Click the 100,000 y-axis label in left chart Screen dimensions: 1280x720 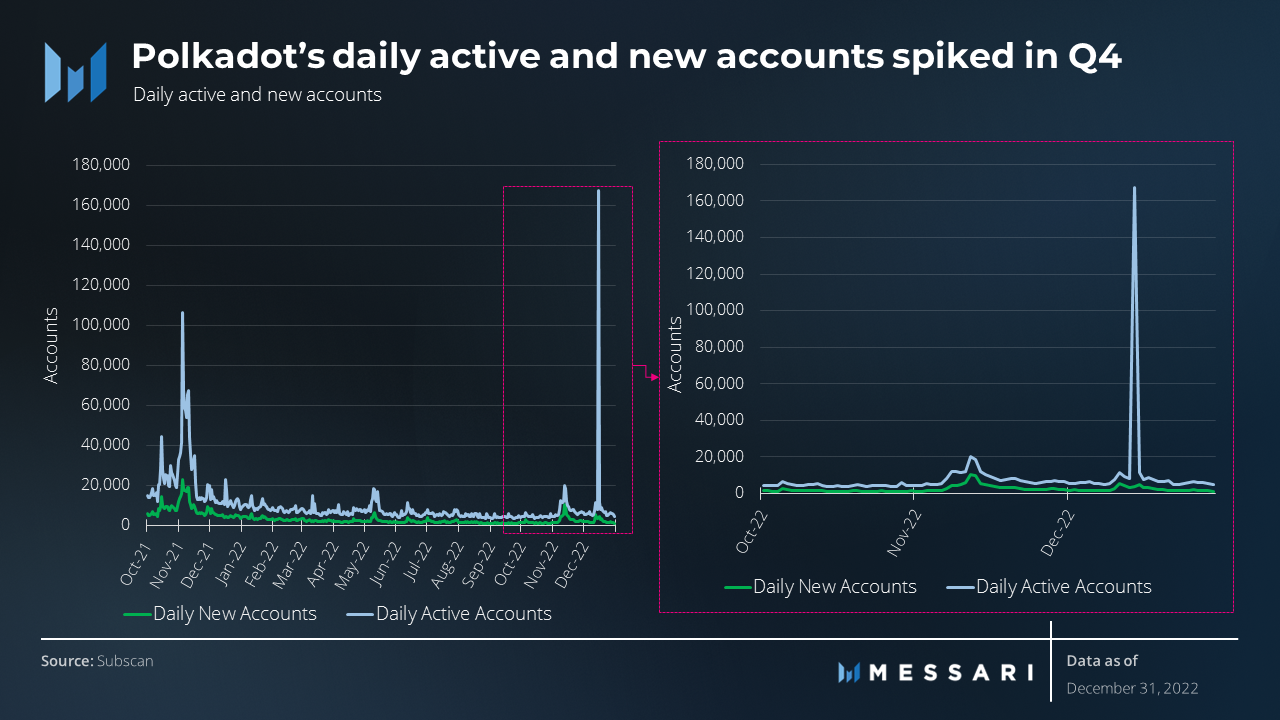pos(103,325)
